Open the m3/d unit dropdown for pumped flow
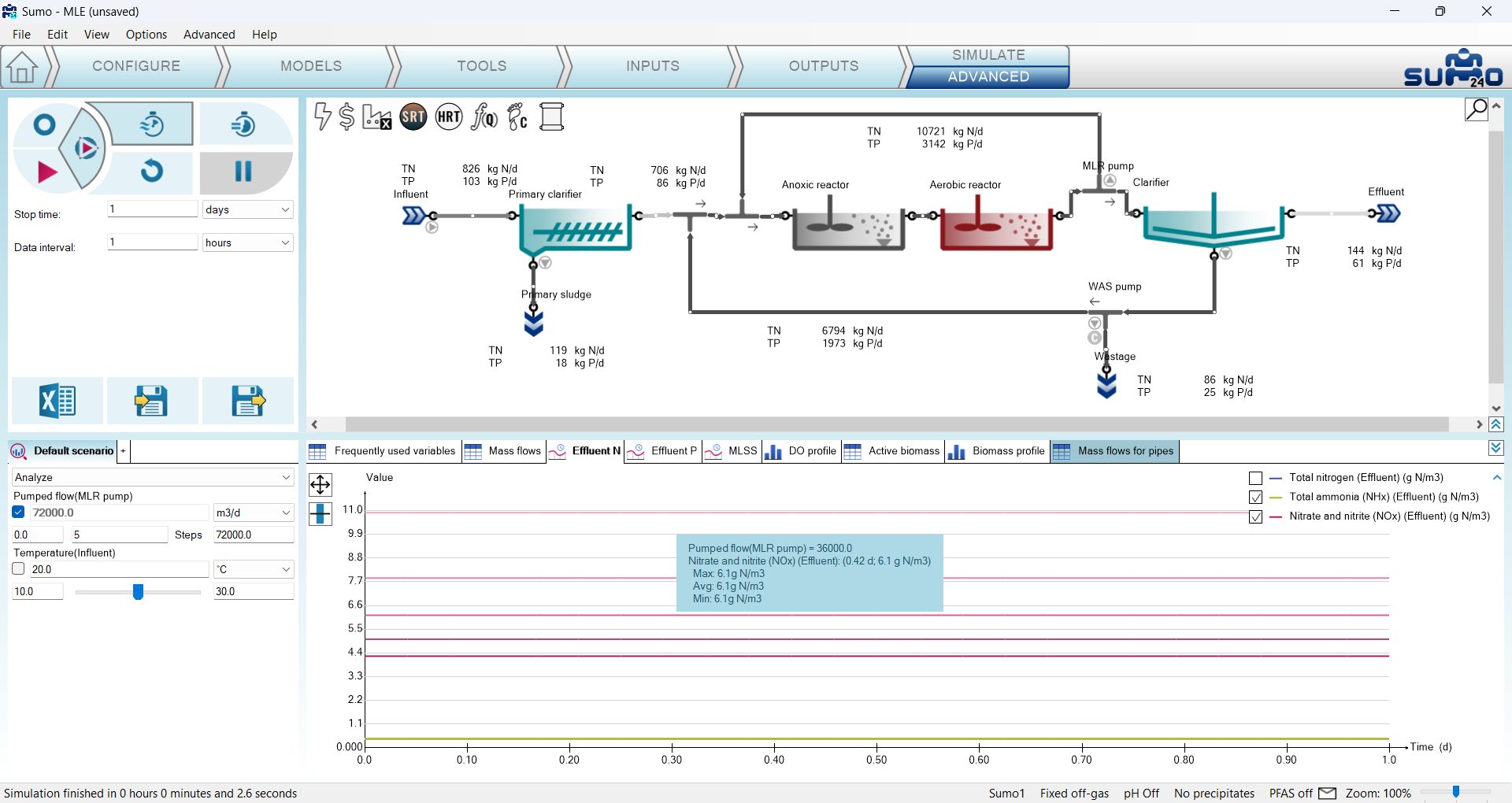The width and height of the screenshot is (1512, 803). [x=254, y=513]
